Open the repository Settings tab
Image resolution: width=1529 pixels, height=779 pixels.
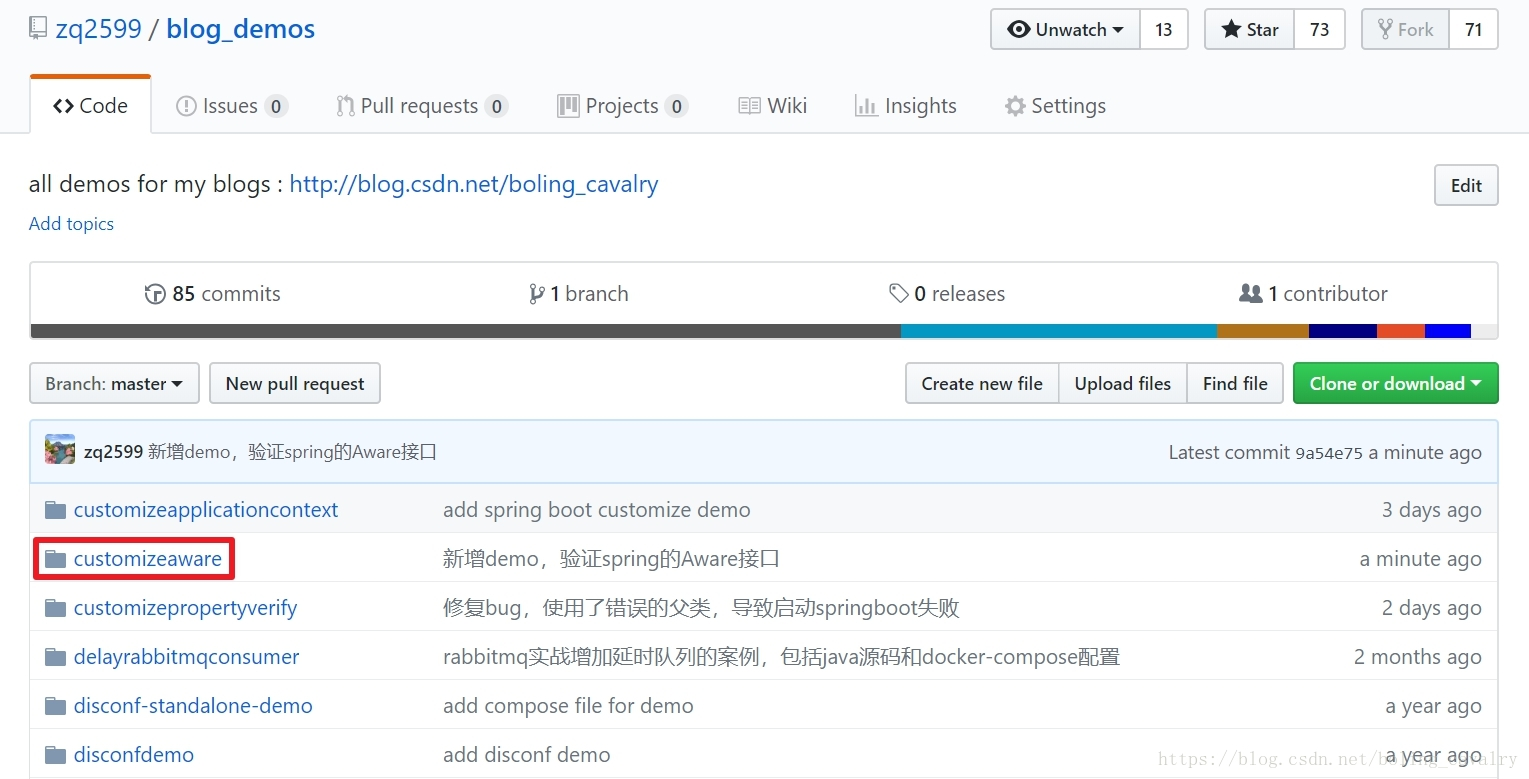1055,106
